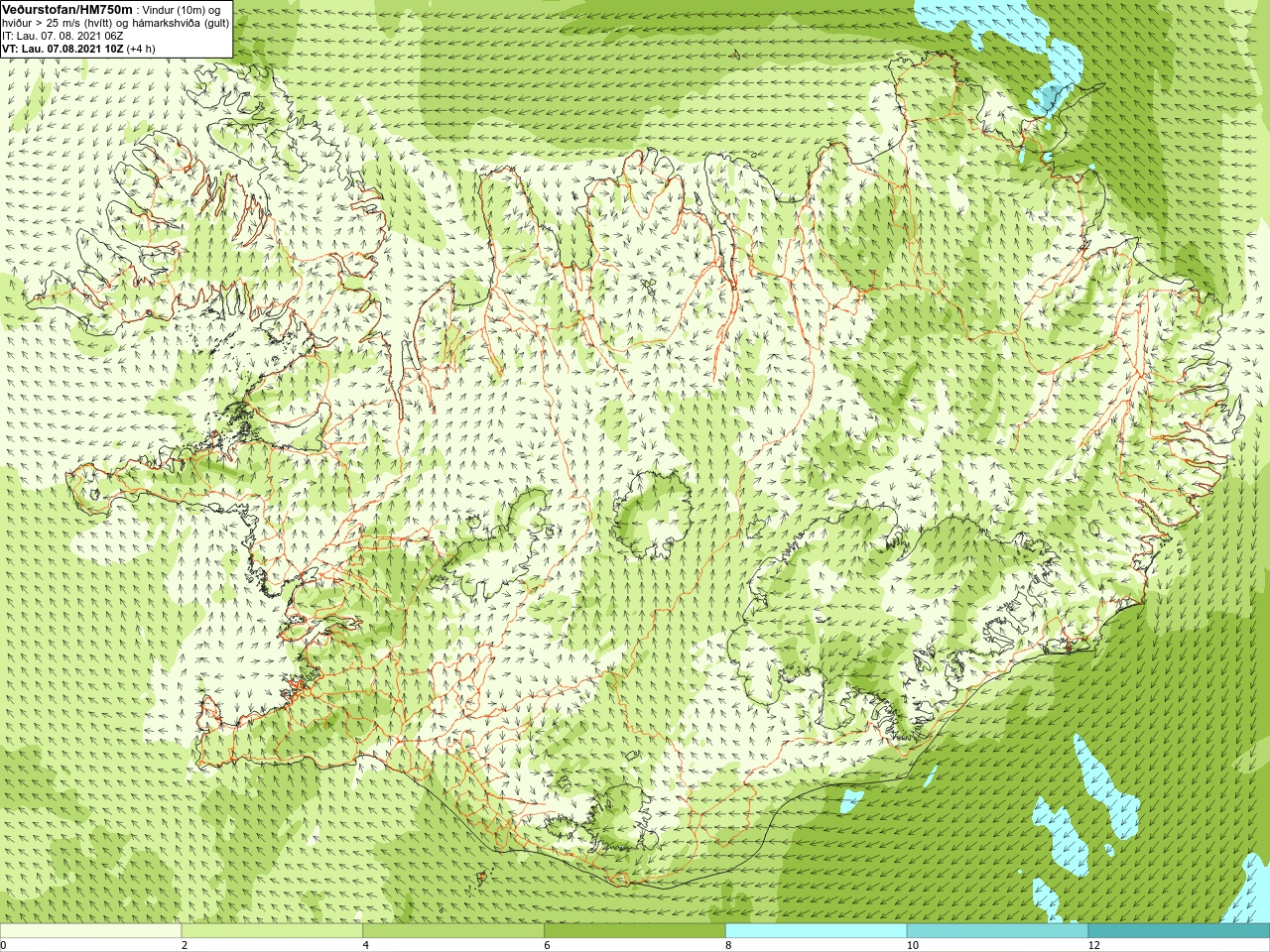
Task: Click the legend scale label '2'
Action: click(185, 945)
